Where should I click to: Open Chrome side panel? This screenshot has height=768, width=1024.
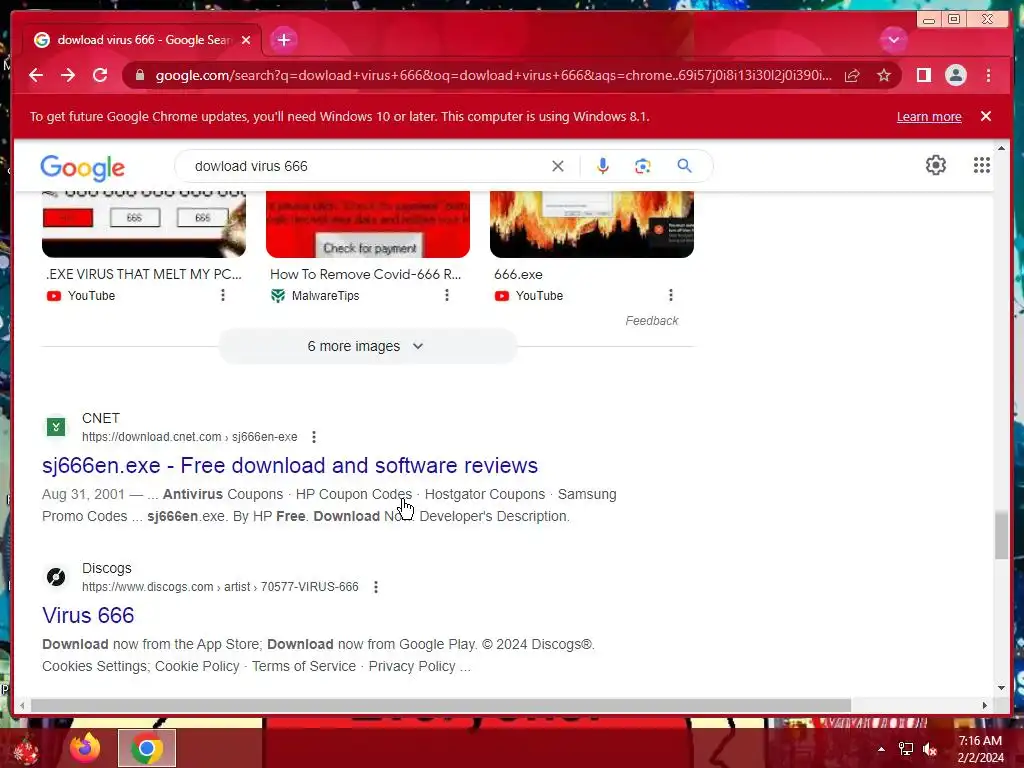click(923, 75)
